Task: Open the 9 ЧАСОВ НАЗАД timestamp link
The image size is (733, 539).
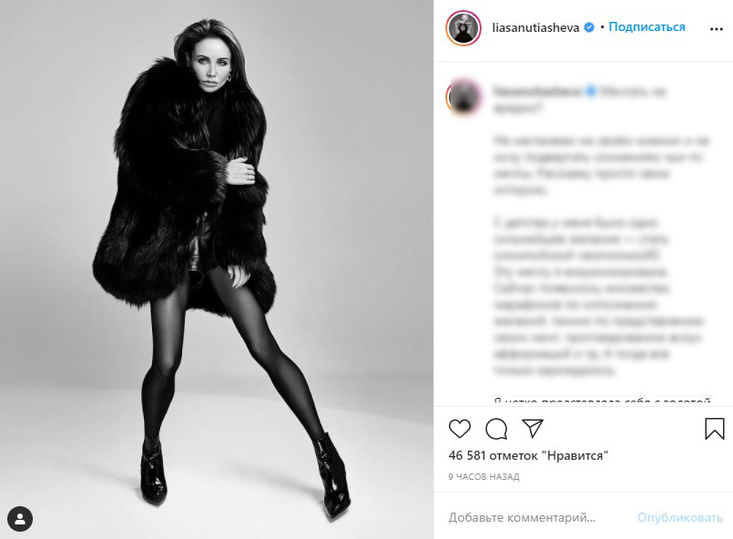Action: coord(484,477)
